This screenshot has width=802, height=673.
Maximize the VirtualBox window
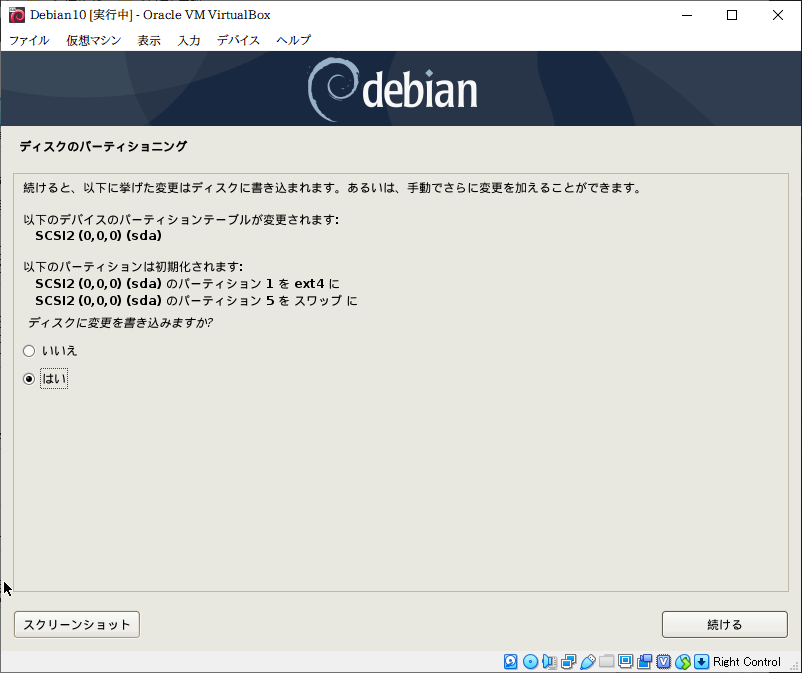click(x=732, y=15)
